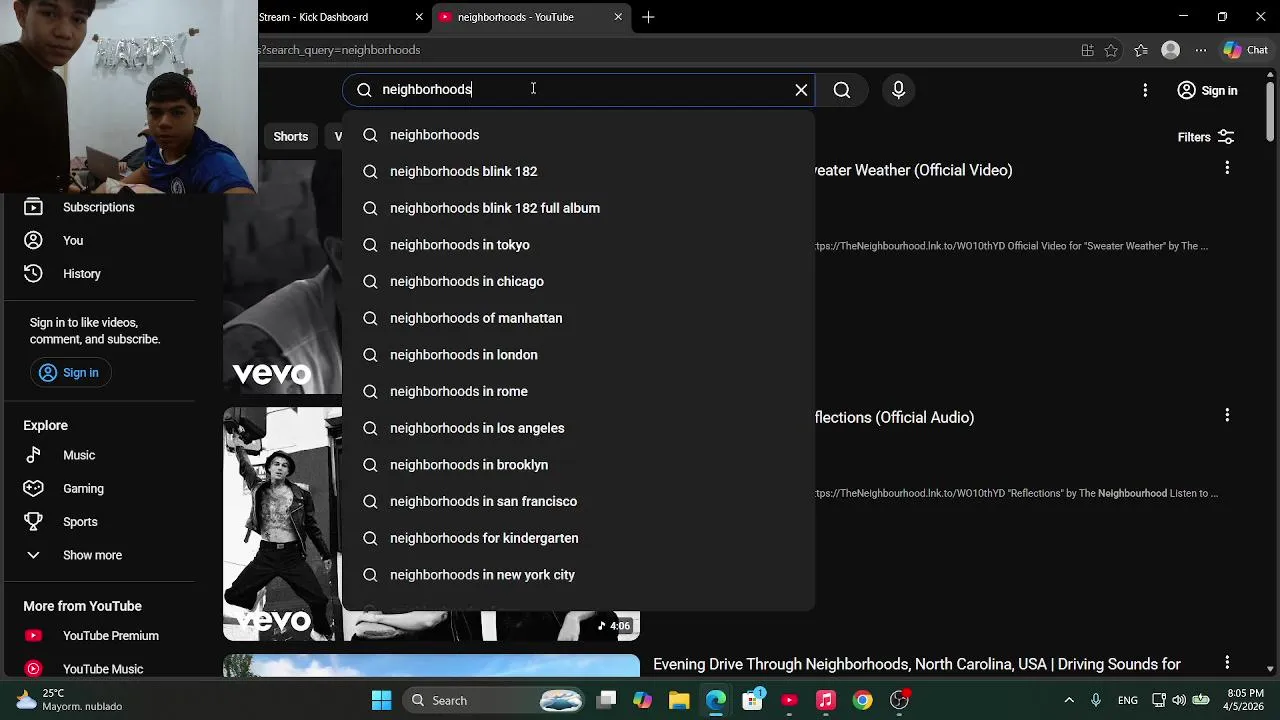Choose suggestion 'neighborhoods in rome'
1280x720 pixels.
pyautogui.click(x=578, y=392)
